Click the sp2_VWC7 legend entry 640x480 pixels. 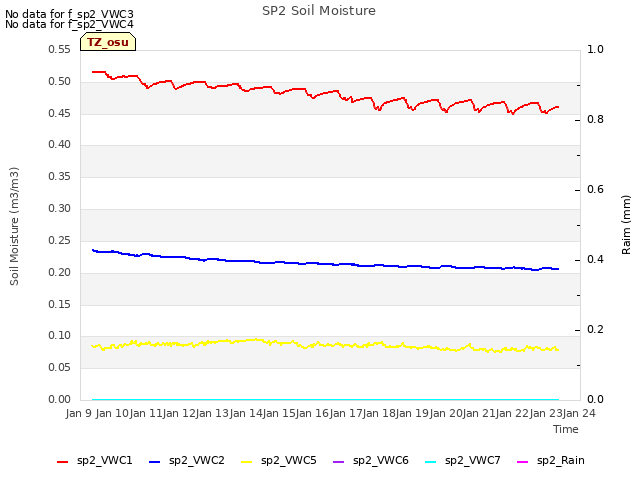[x=463, y=461]
